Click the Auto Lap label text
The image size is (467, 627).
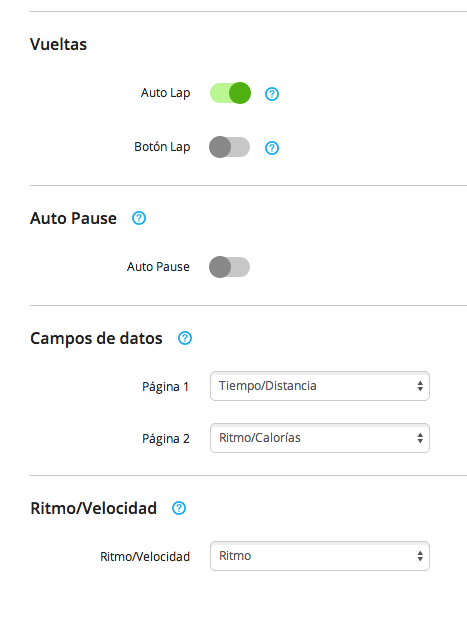point(166,93)
